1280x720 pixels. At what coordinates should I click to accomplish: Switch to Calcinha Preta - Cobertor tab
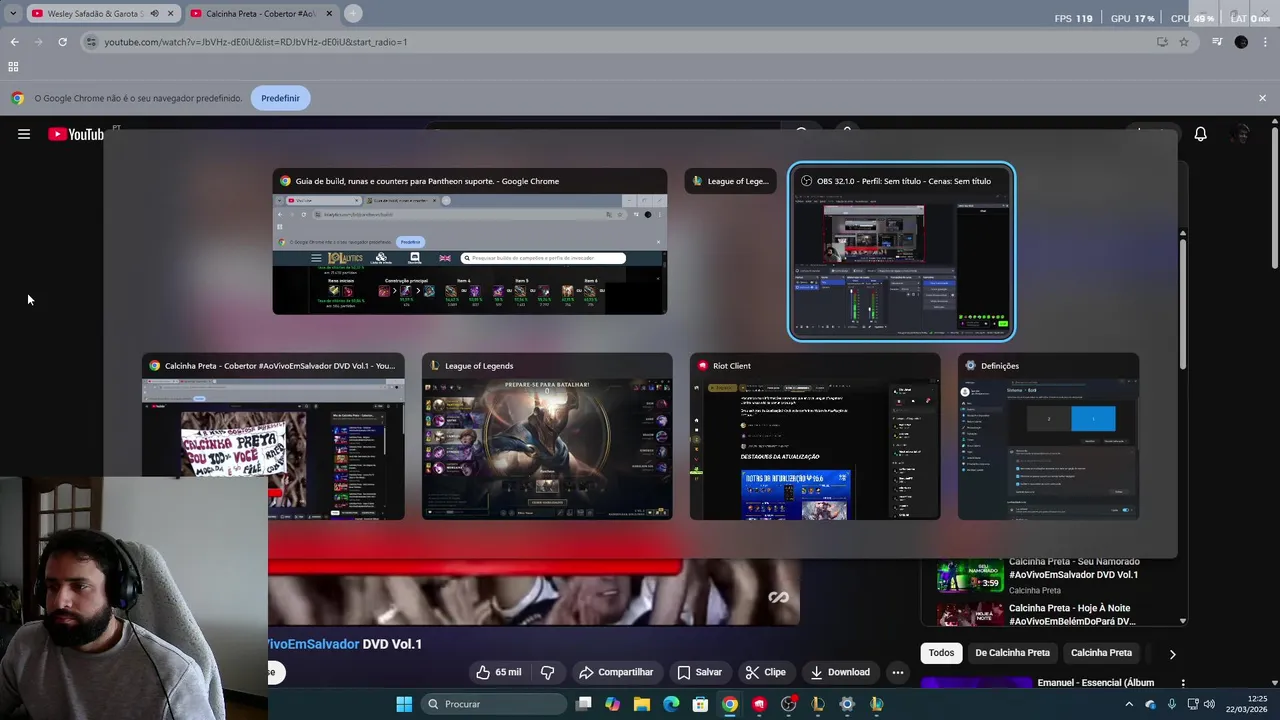pyautogui.click(x=262, y=14)
